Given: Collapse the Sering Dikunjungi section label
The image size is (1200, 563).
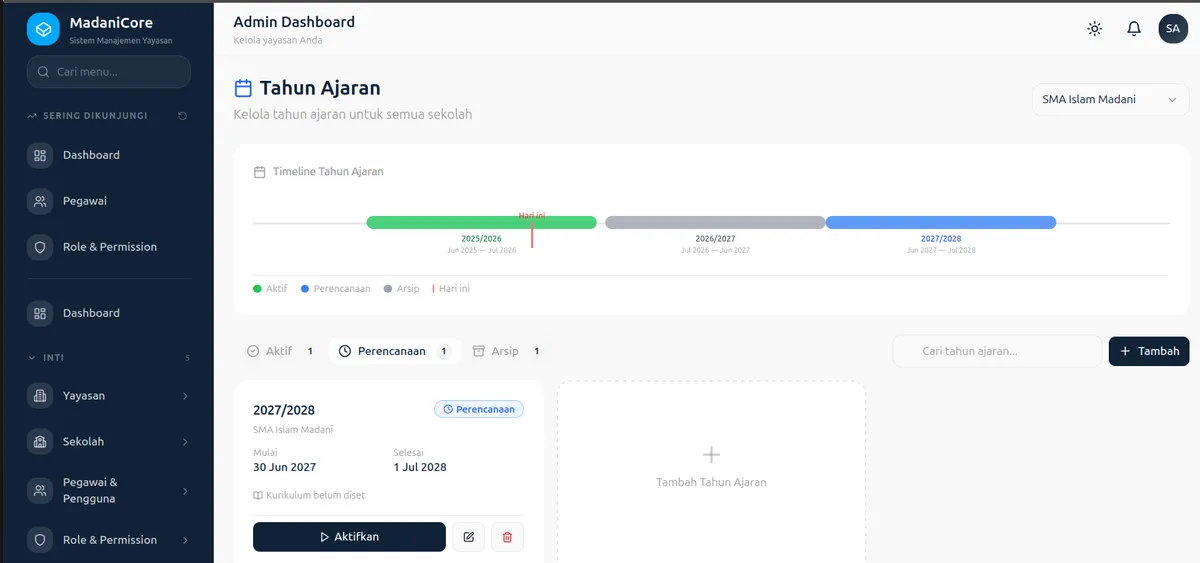Looking at the screenshot, I should [x=95, y=116].
